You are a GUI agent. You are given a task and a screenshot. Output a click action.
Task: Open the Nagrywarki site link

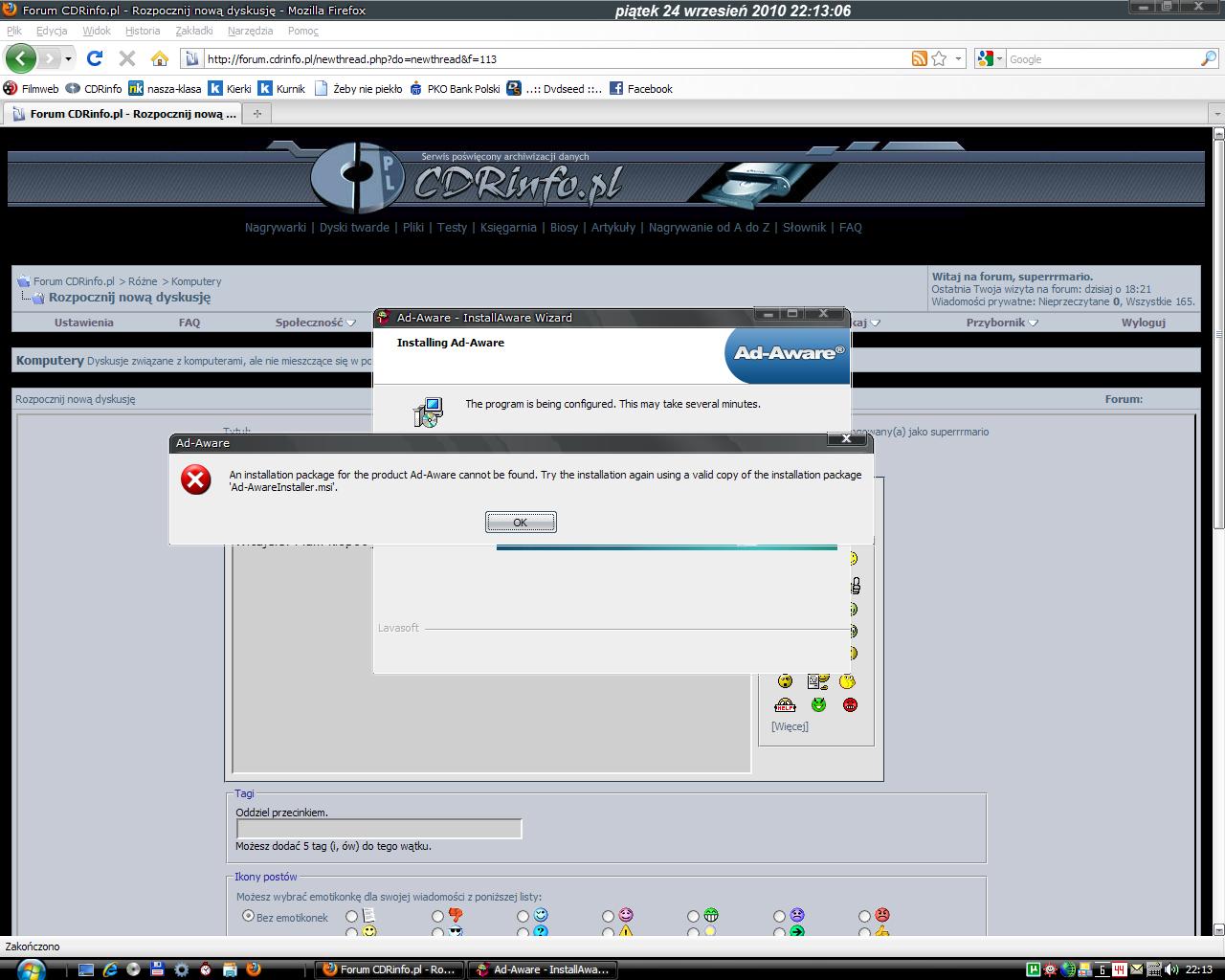point(276,227)
